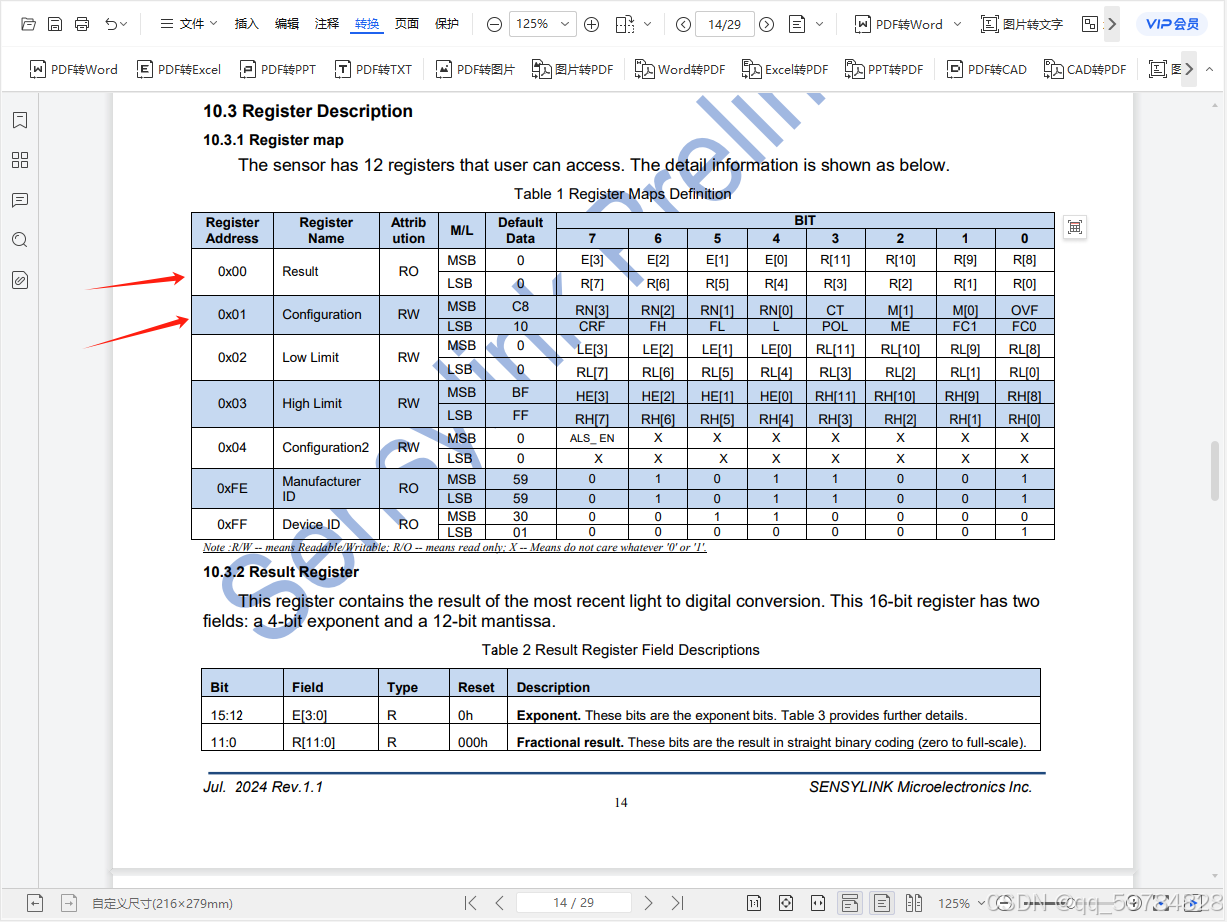Screen dimensions: 1227x922
Task: Go to next page using top arrow
Action: [766, 24]
